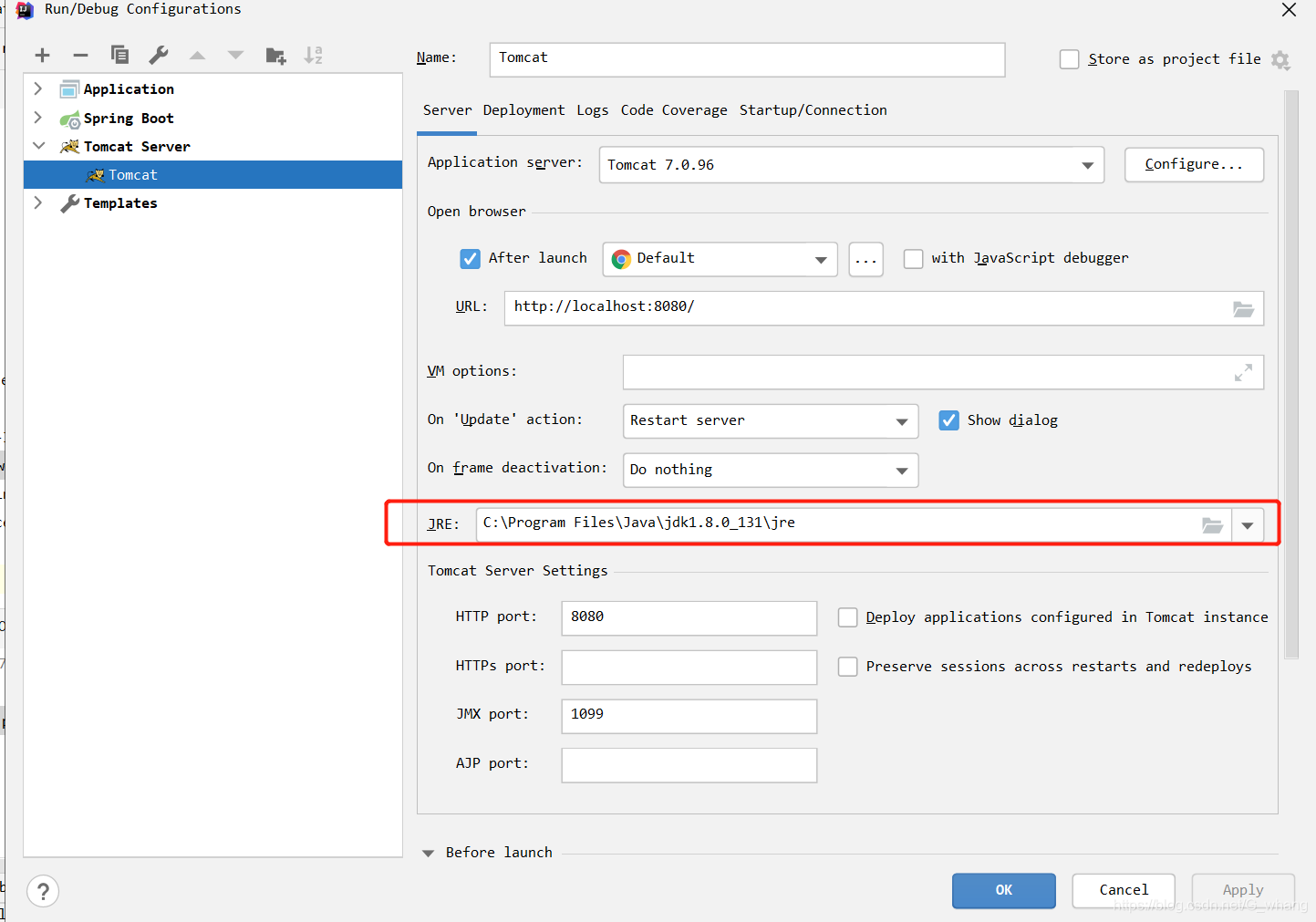
Task: Click the Cancel button
Action: pyautogui.click(x=1124, y=891)
